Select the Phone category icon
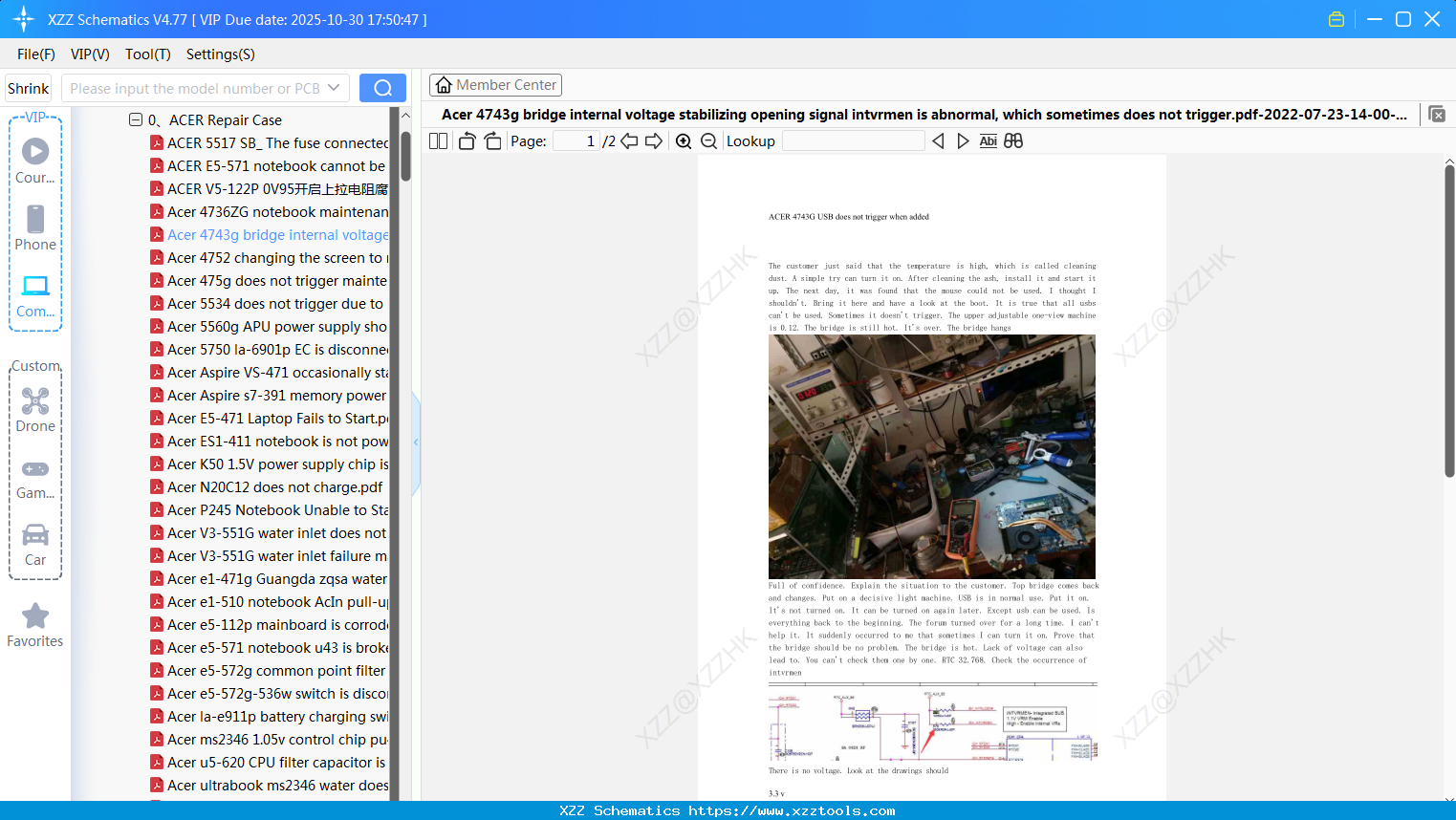Image resolution: width=1456 pixels, height=820 pixels. point(35,227)
